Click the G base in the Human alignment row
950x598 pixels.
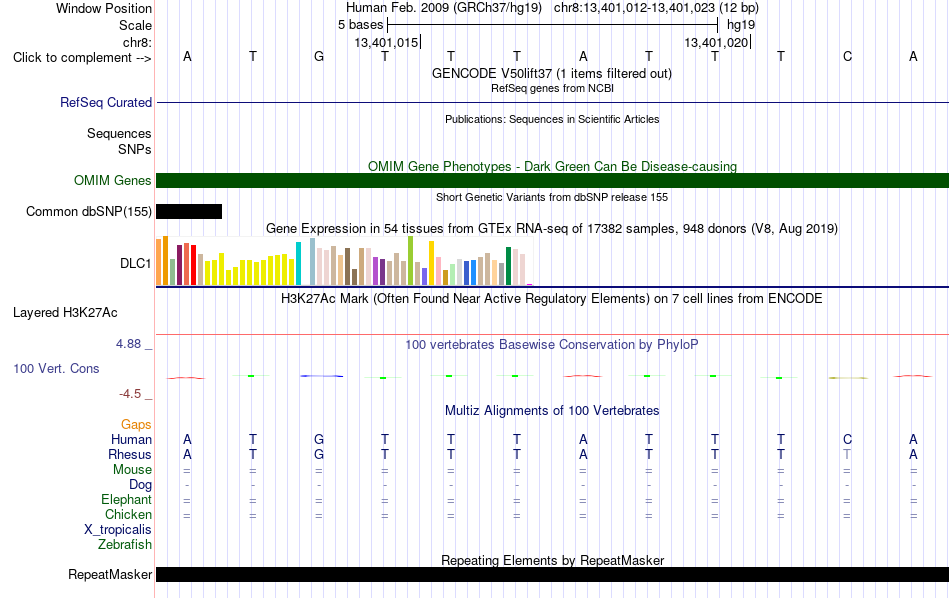click(x=319, y=439)
